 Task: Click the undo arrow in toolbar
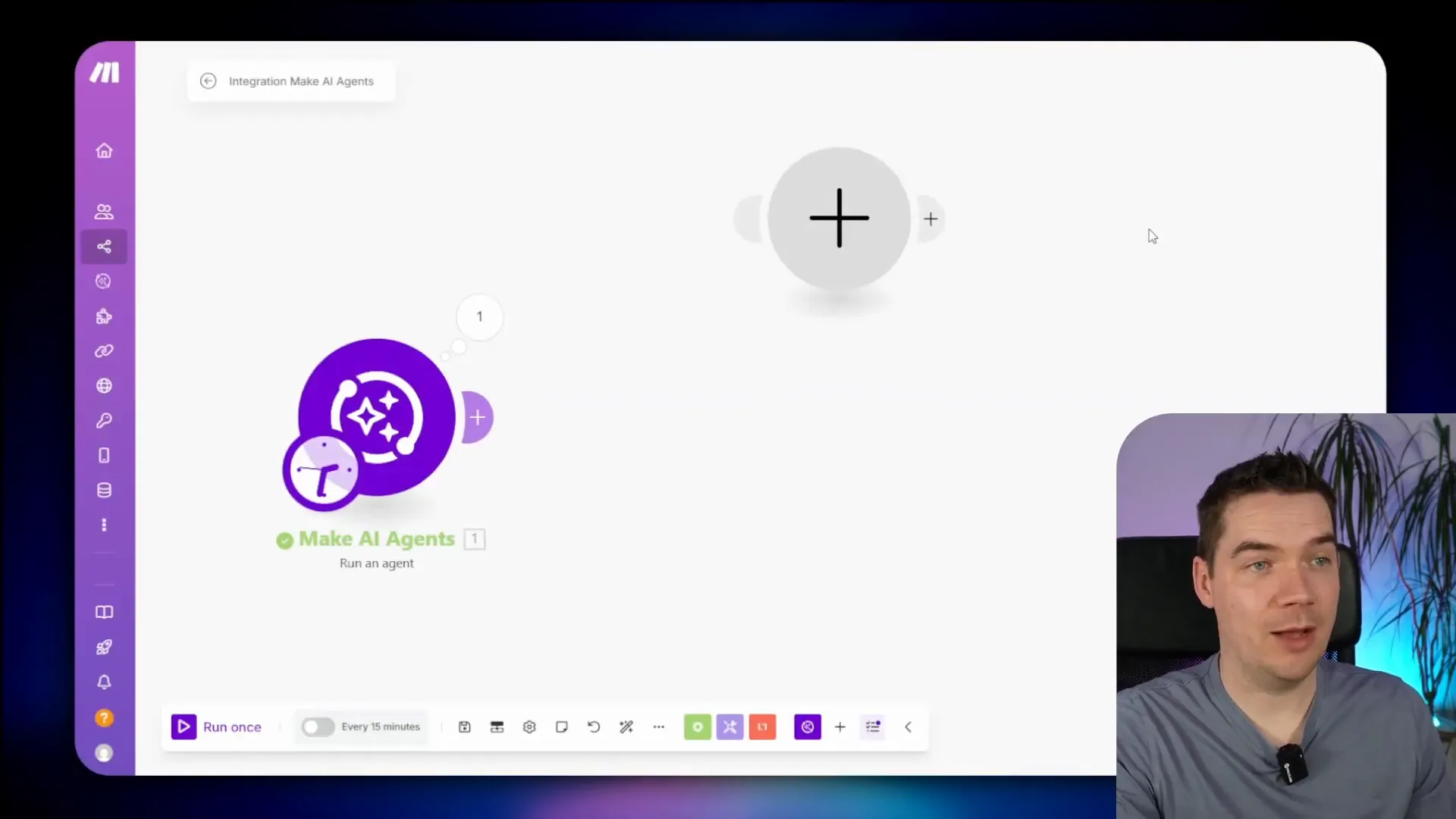point(594,726)
